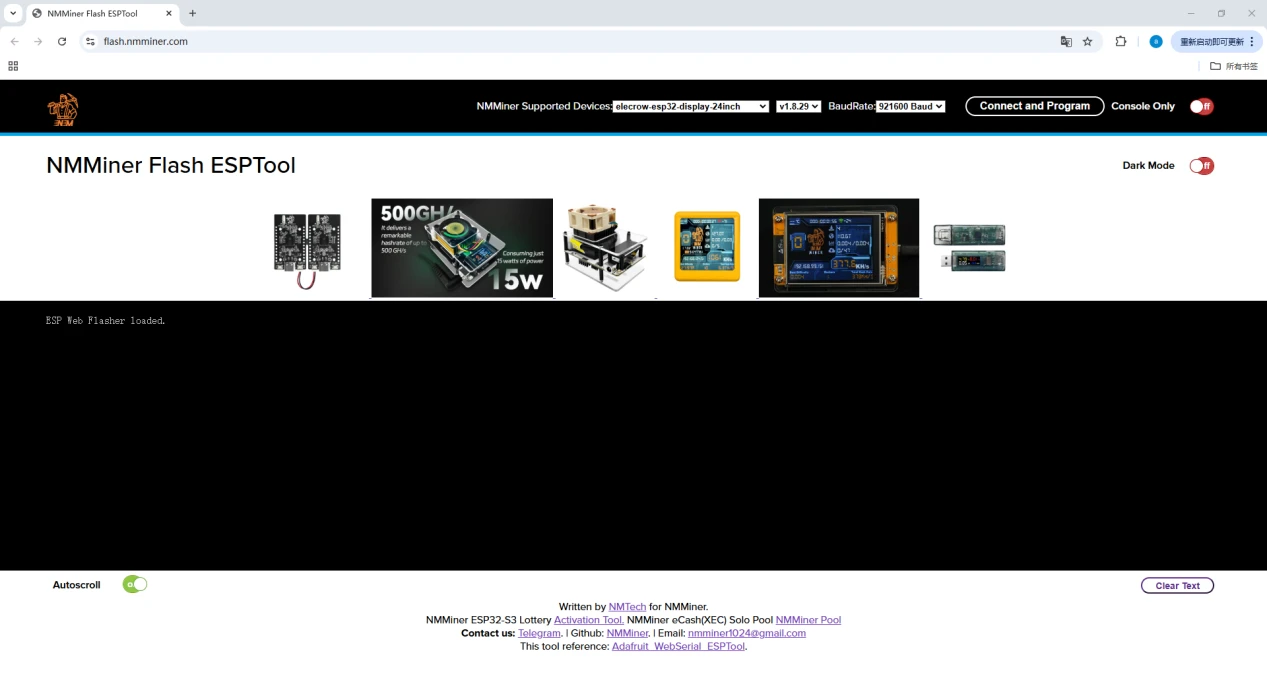Open the Telegram contact link
Viewport: 1267px width, 686px height.
tap(539, 633)
